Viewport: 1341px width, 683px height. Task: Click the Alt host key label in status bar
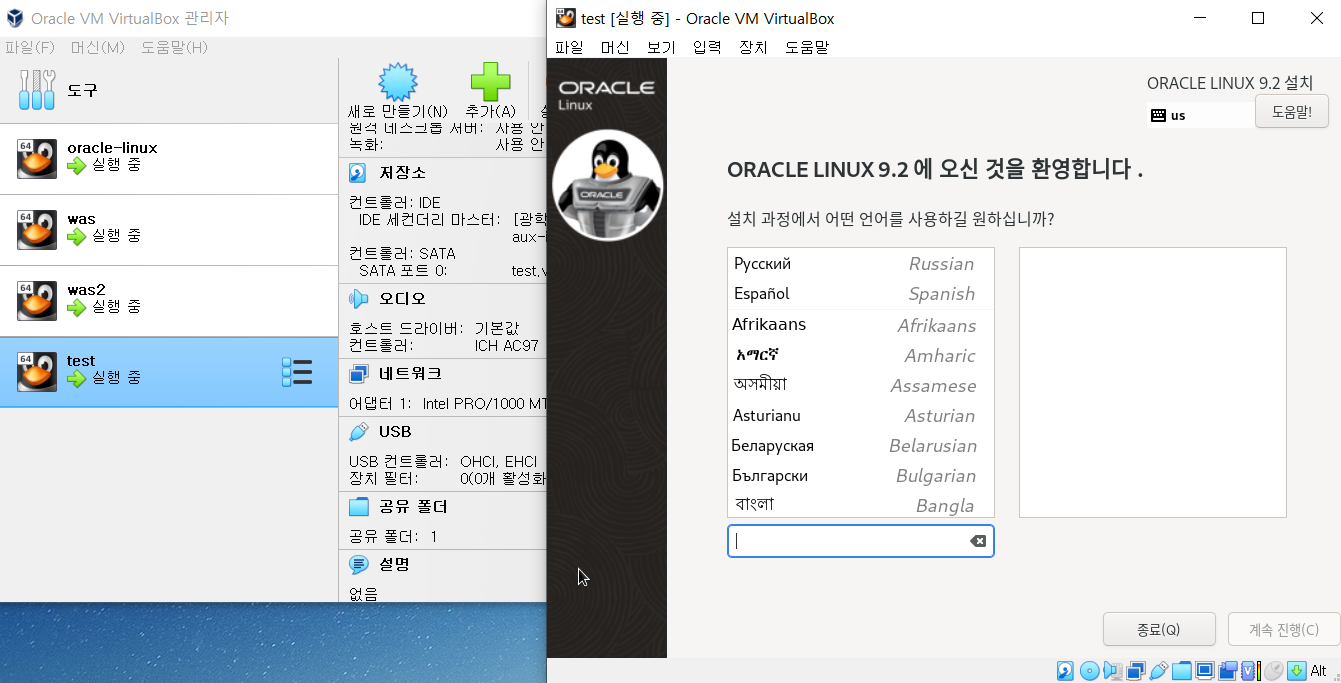[x=1318, y=671]
